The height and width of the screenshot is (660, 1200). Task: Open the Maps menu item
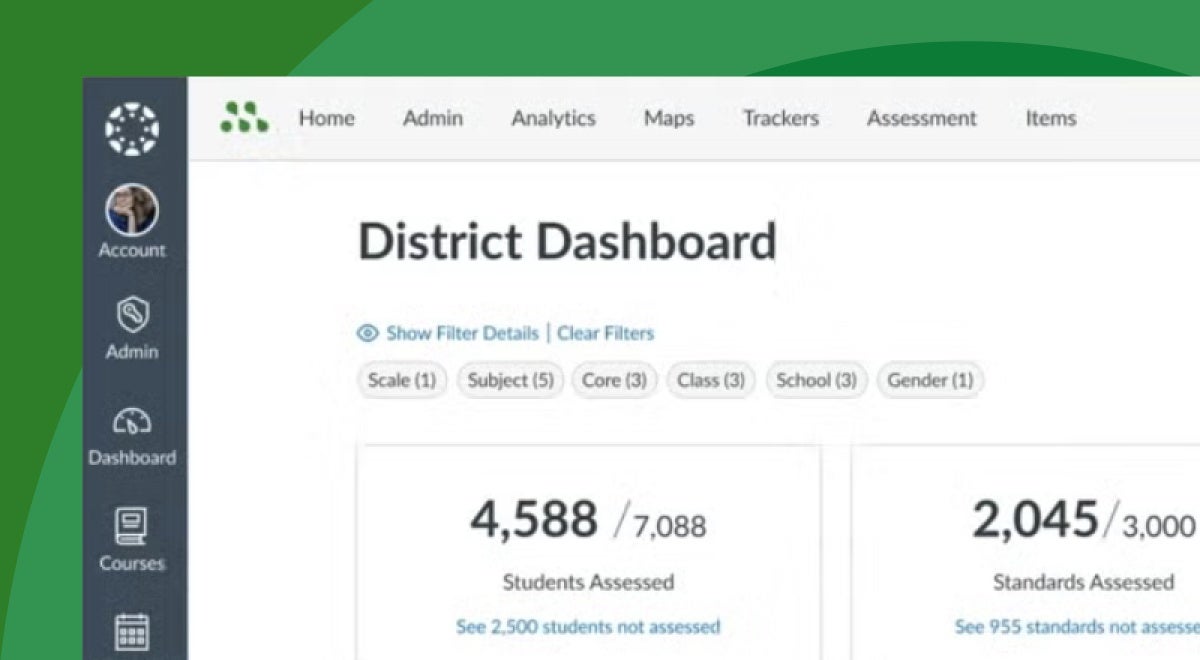coord(669,118)
